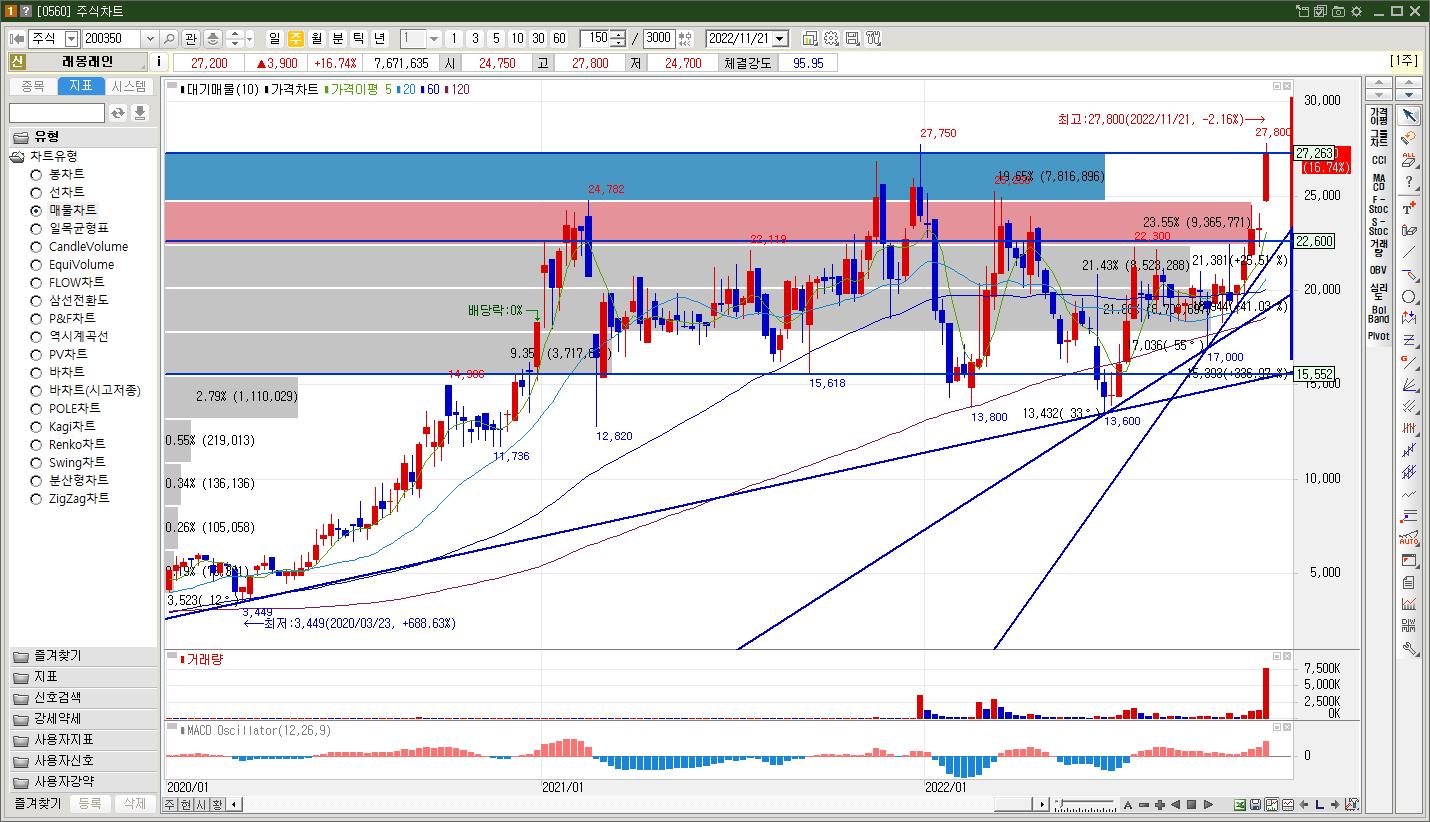
Task: Switch to monthly 월 period
Action: pyautogui.click(x=317, y=38)
